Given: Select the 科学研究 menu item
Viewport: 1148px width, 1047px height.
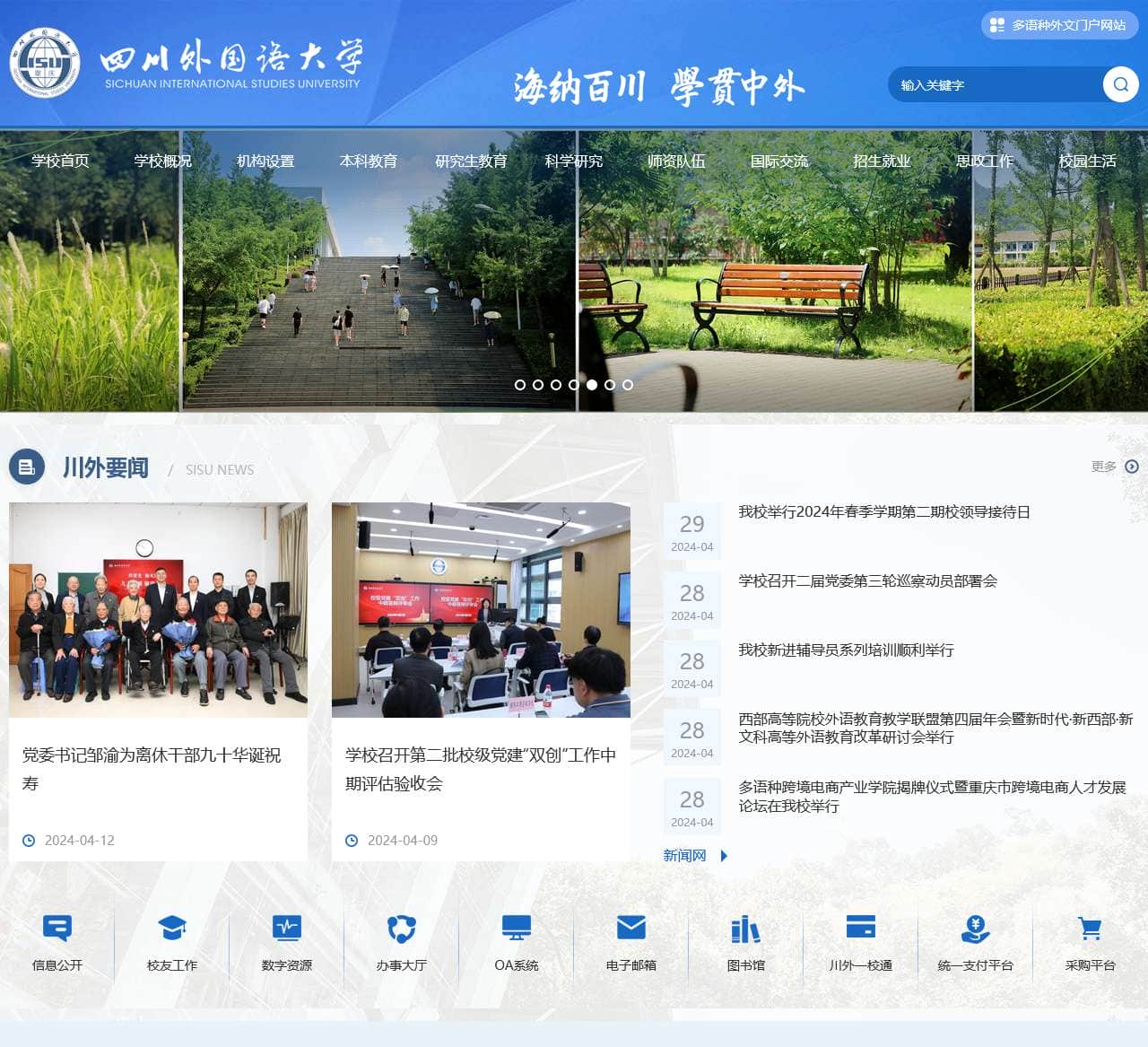Looking at the screenshot, I should pyautogui.click(x=574, y=161).
